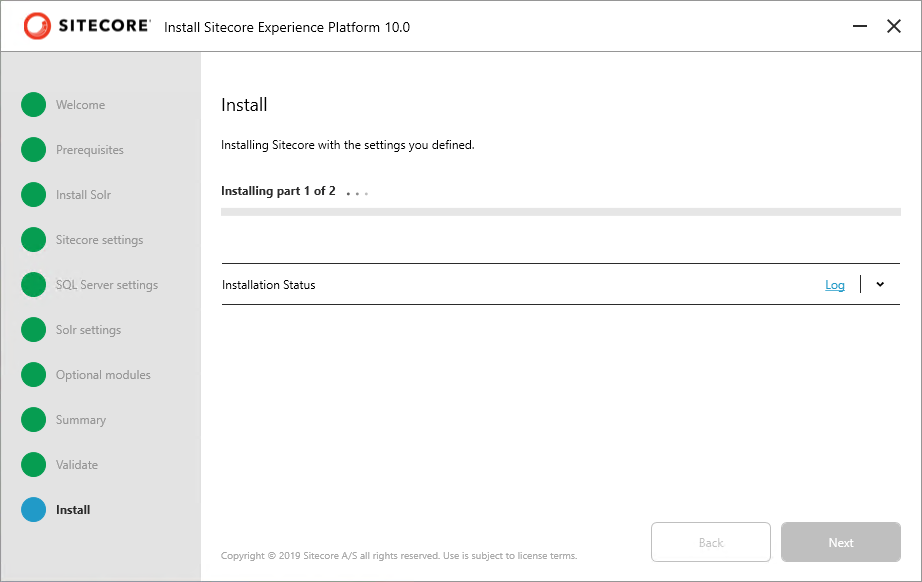
Task: Click the green Sitecore settings step circle
Action: [x=34, y=239]
